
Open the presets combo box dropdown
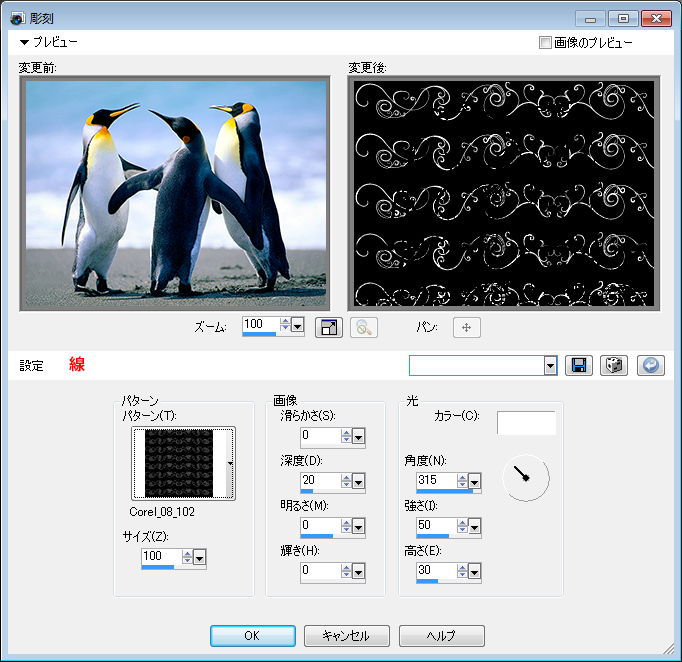[550, 366]
